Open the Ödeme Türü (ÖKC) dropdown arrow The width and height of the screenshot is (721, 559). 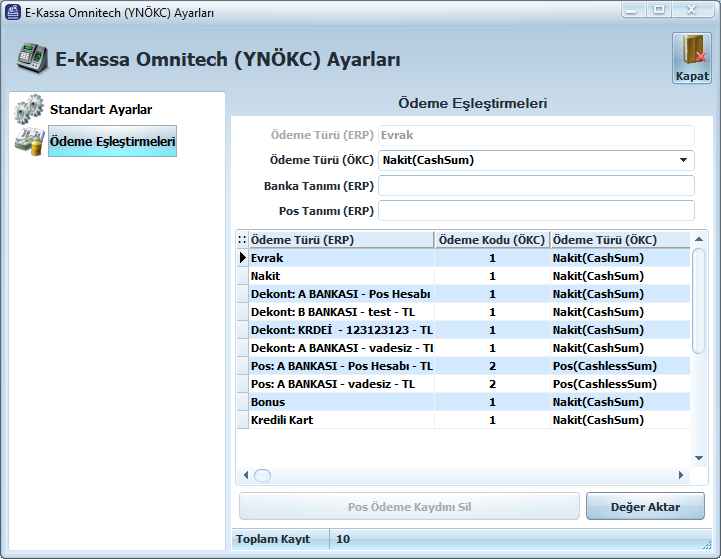point(683,160)
